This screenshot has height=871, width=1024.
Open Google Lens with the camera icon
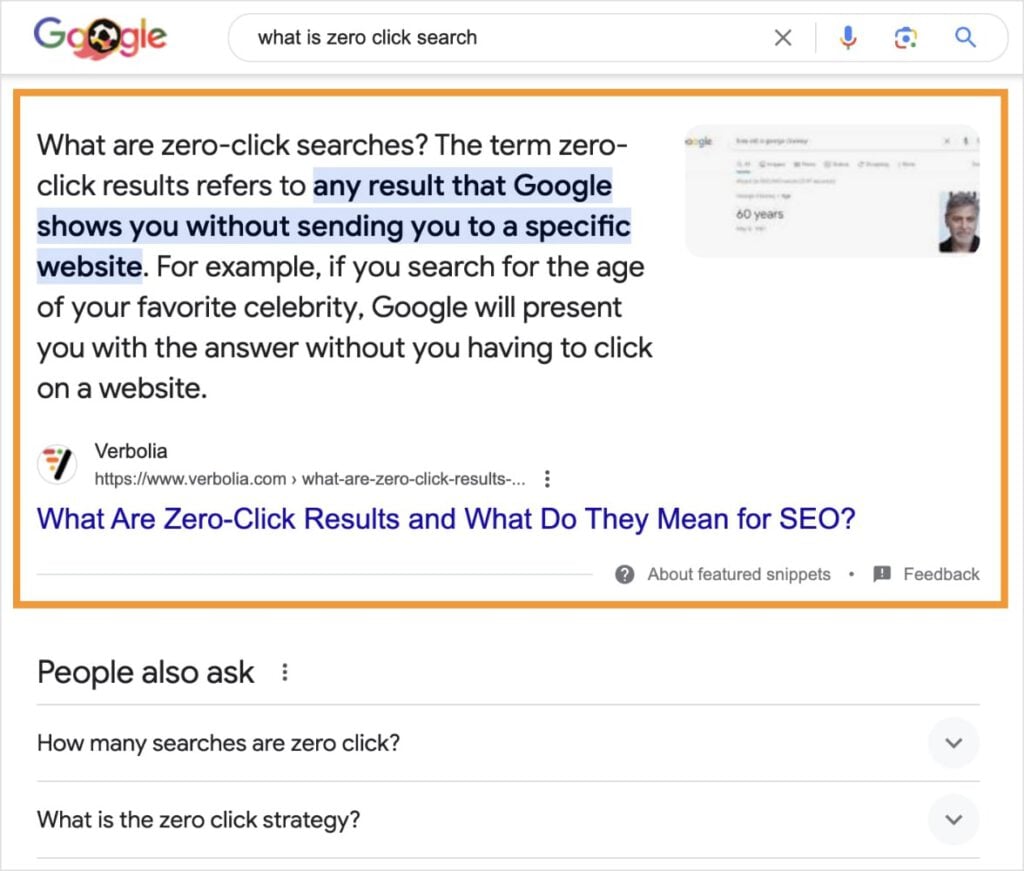pyautogui.click(x=906, y=37)
